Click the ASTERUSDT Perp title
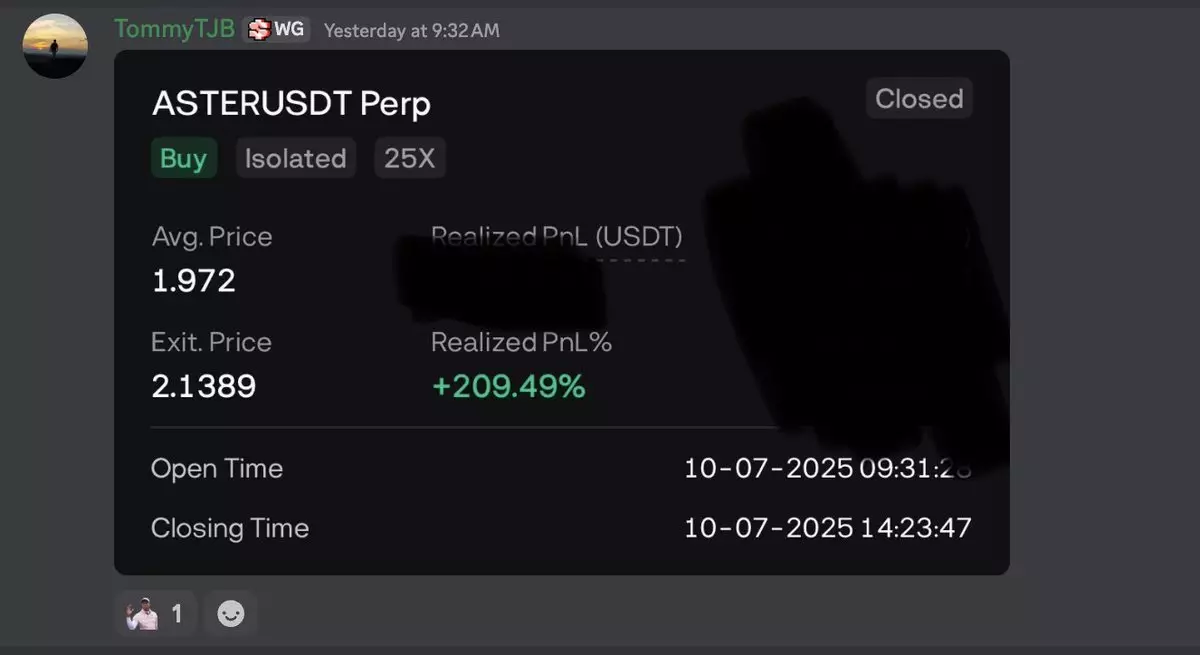Image resolution: width=1200 pixels, height=655 pixels. click(291, 104)
